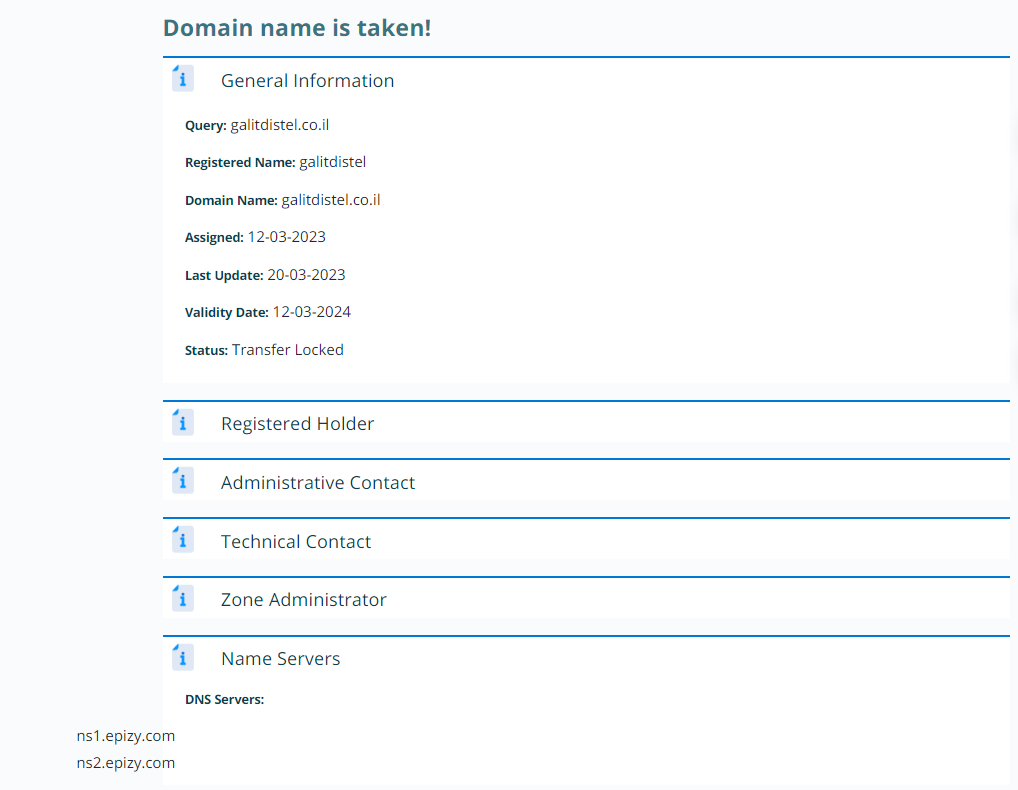Screen dimensions: 1018x790
Task: Click the Last Update date 20-03-2023
Action: [x=306, y=275]
